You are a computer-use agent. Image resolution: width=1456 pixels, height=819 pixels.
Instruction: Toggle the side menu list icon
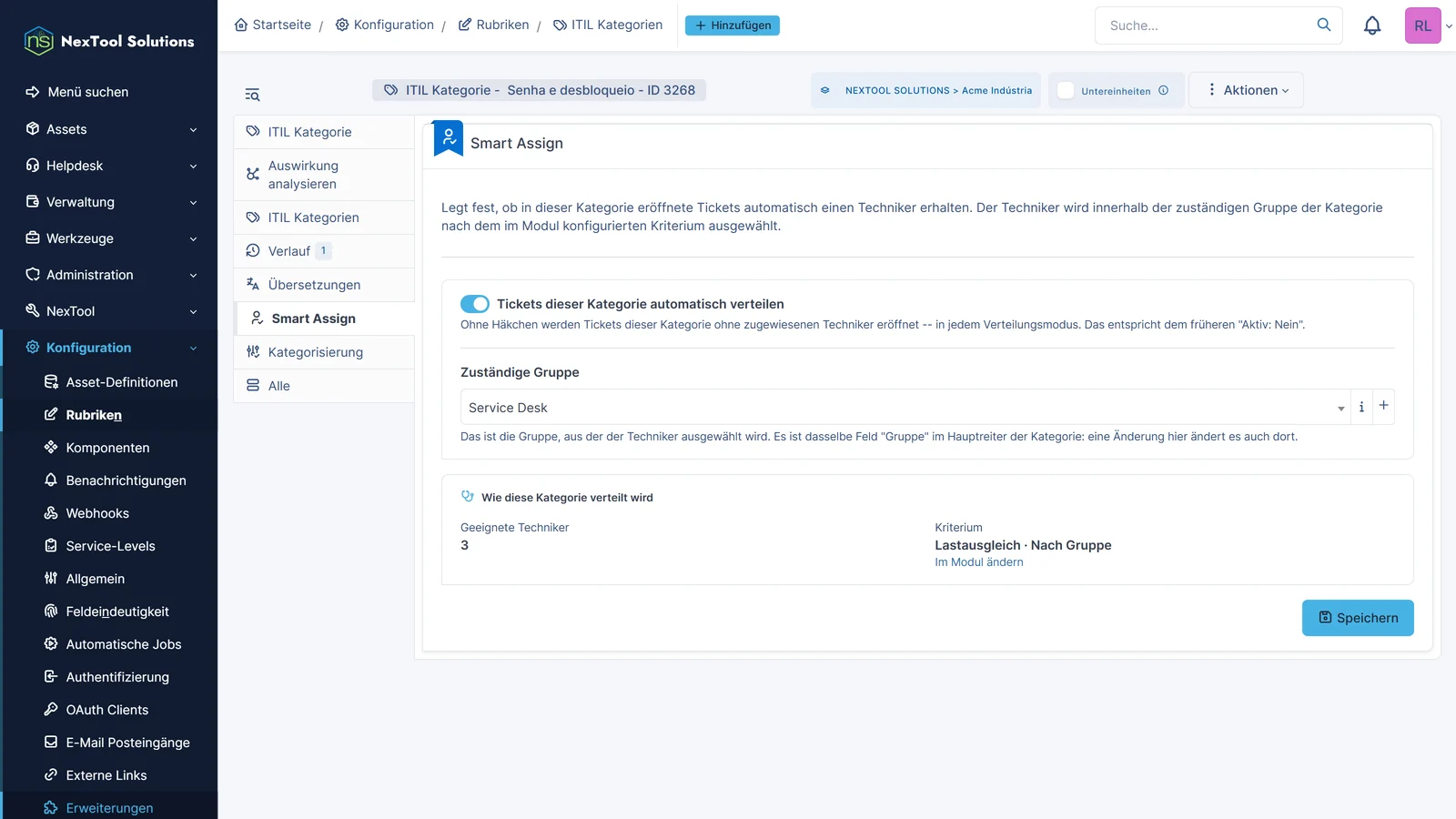point(252,95)
